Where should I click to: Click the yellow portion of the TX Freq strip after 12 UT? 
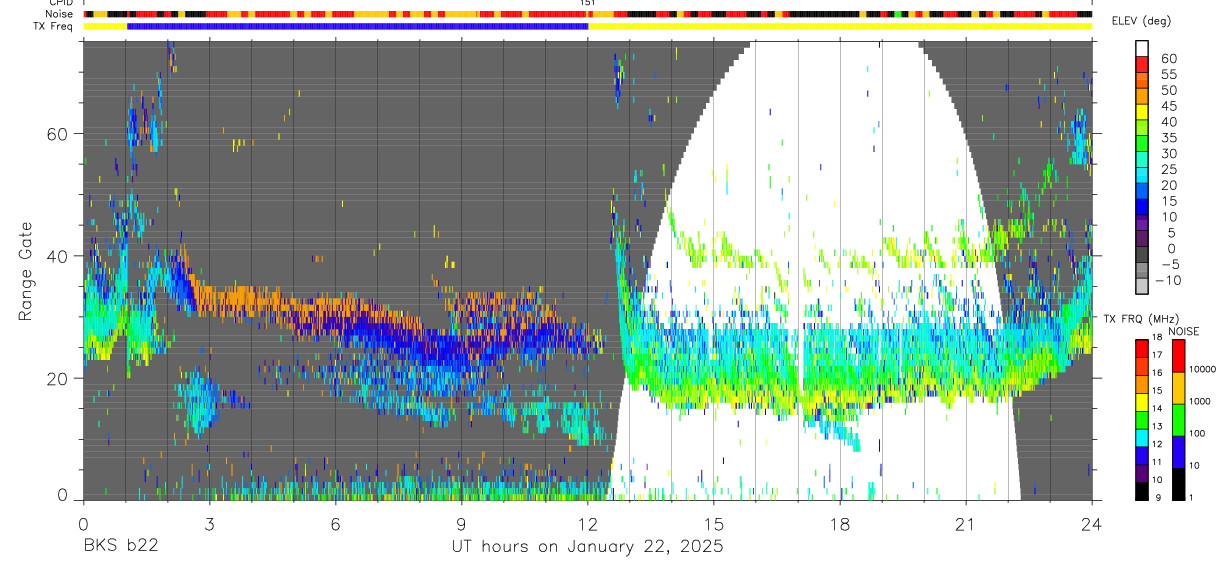[x=840, y=26]
